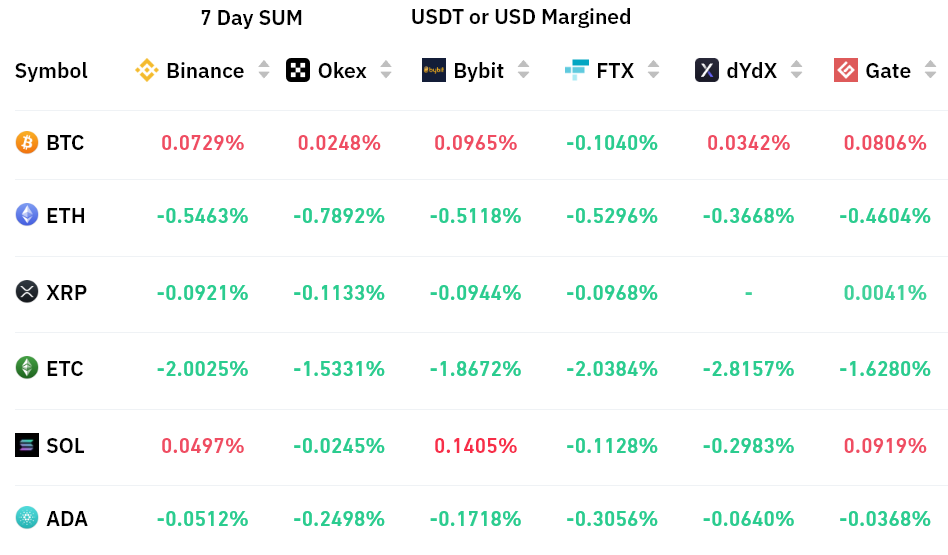Sort table by FTX column arrows
948x555 pixels.
(x=654, y=70)
